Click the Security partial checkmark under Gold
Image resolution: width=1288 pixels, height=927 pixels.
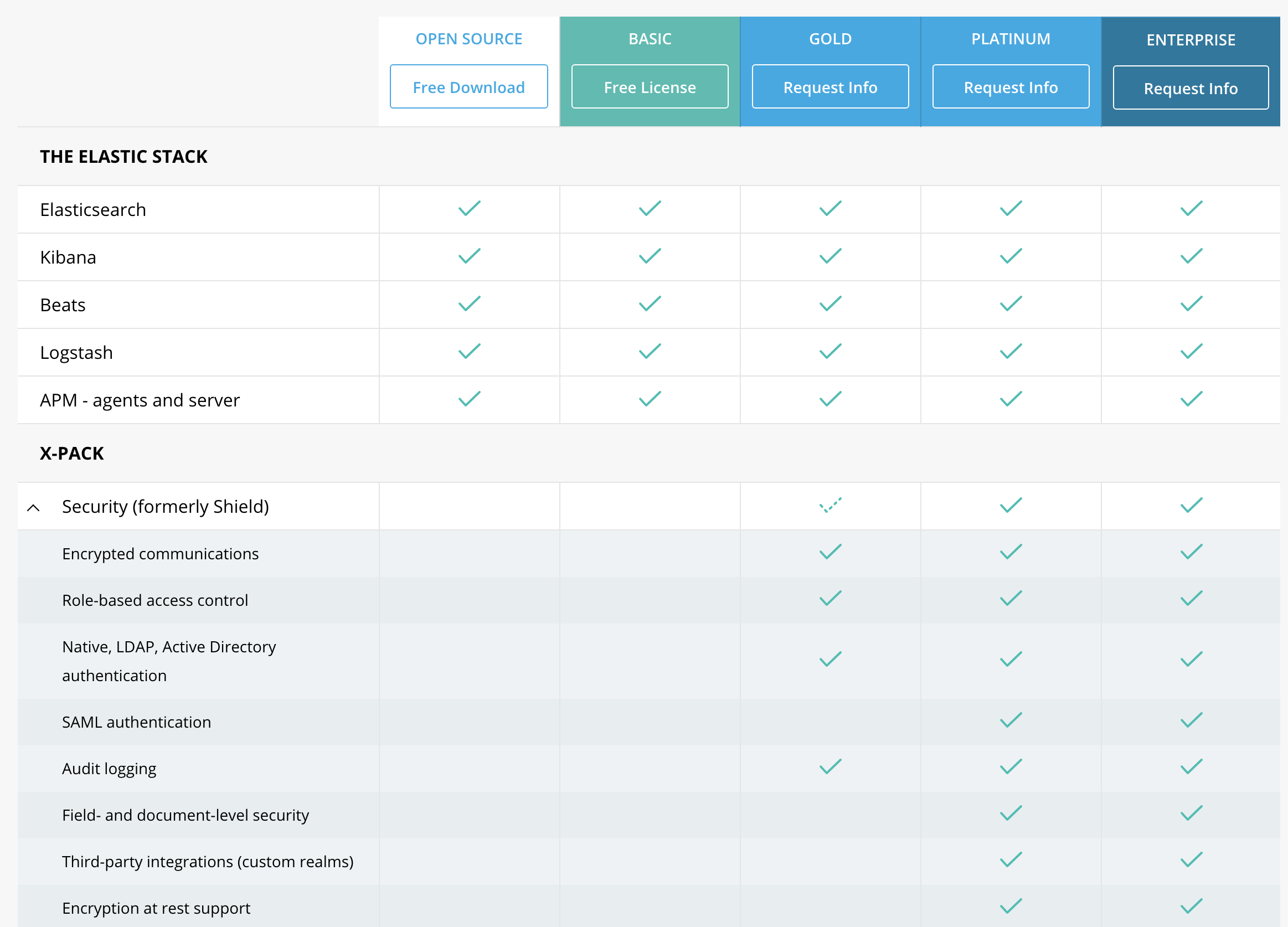pos(831,505)
